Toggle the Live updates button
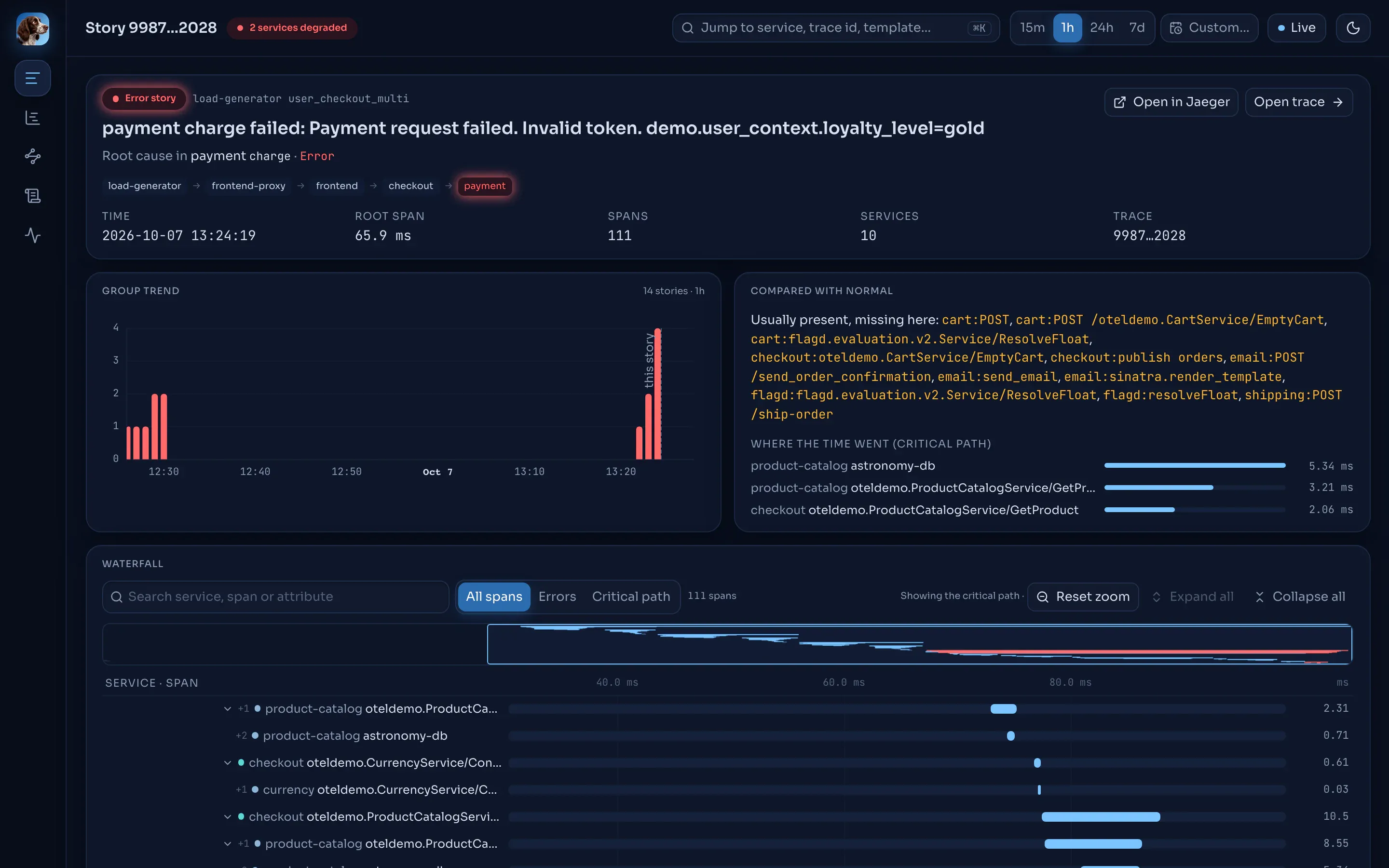This screenshot has height=868, width=1389. pos(1296,27)
